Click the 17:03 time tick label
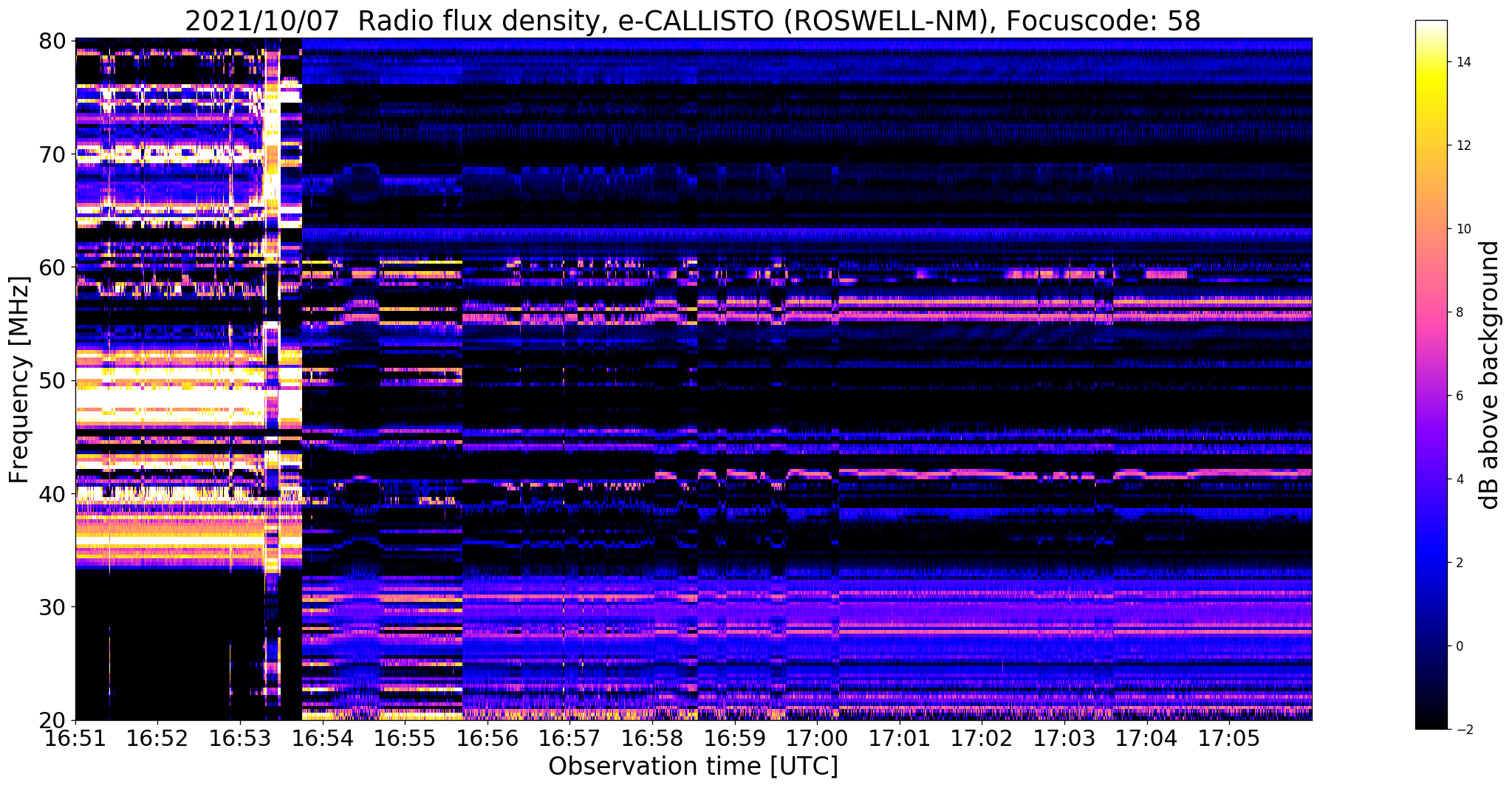This screenshot has width=1512, height=788. pyautogui.click(x=1064, y=738)
